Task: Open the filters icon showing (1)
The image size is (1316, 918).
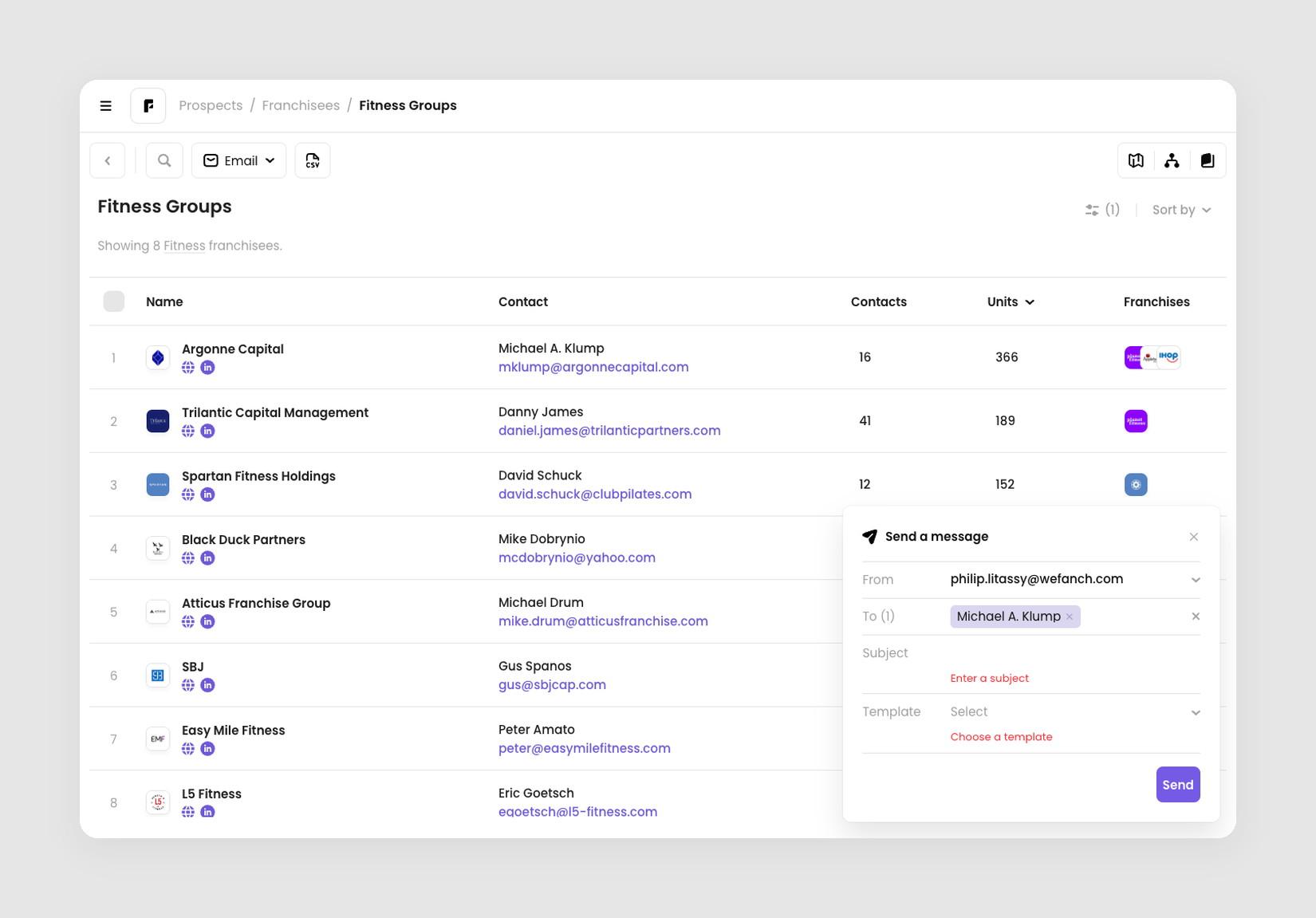Action: point(1102,210)
